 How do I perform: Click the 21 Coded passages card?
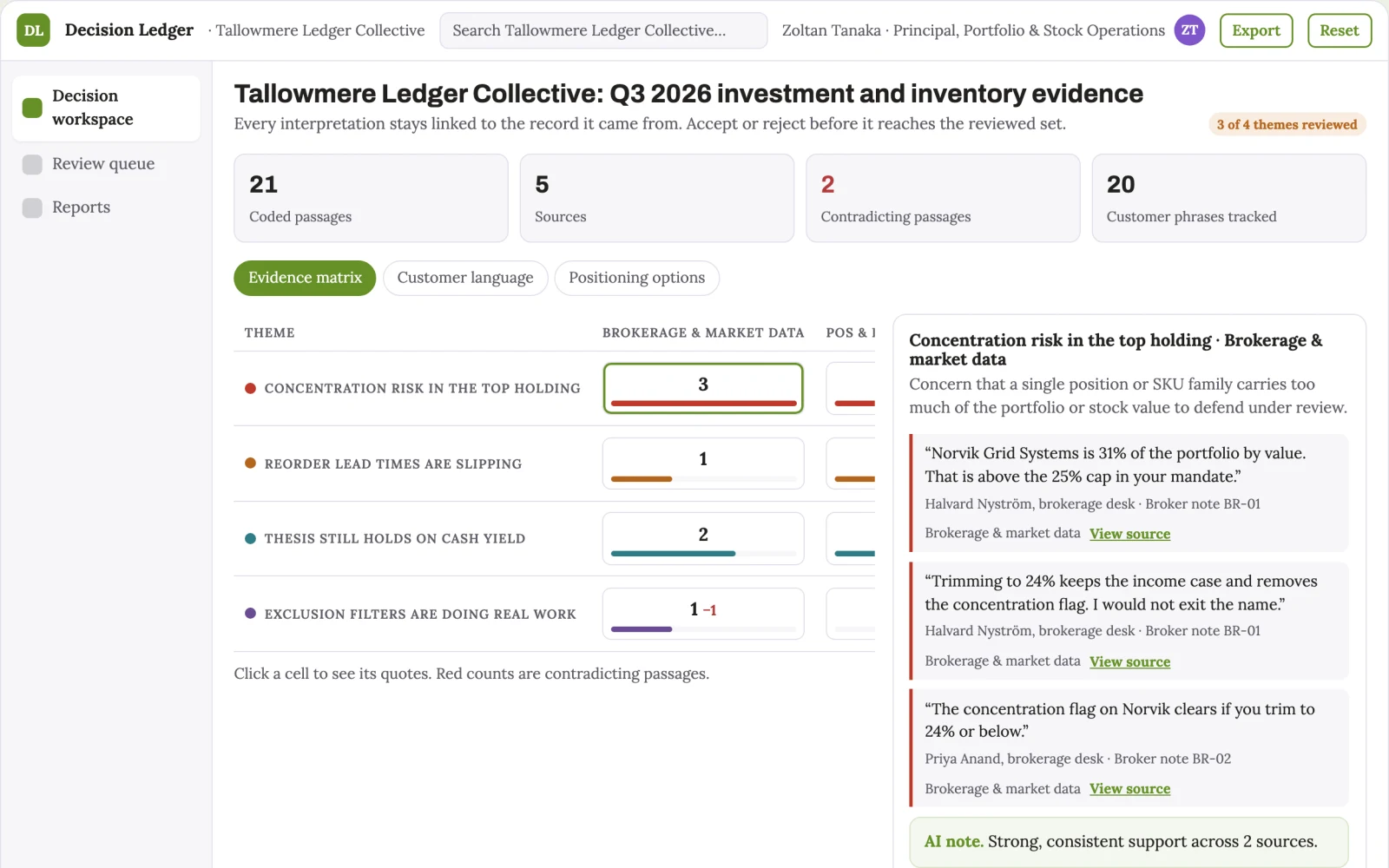point(371,198)
